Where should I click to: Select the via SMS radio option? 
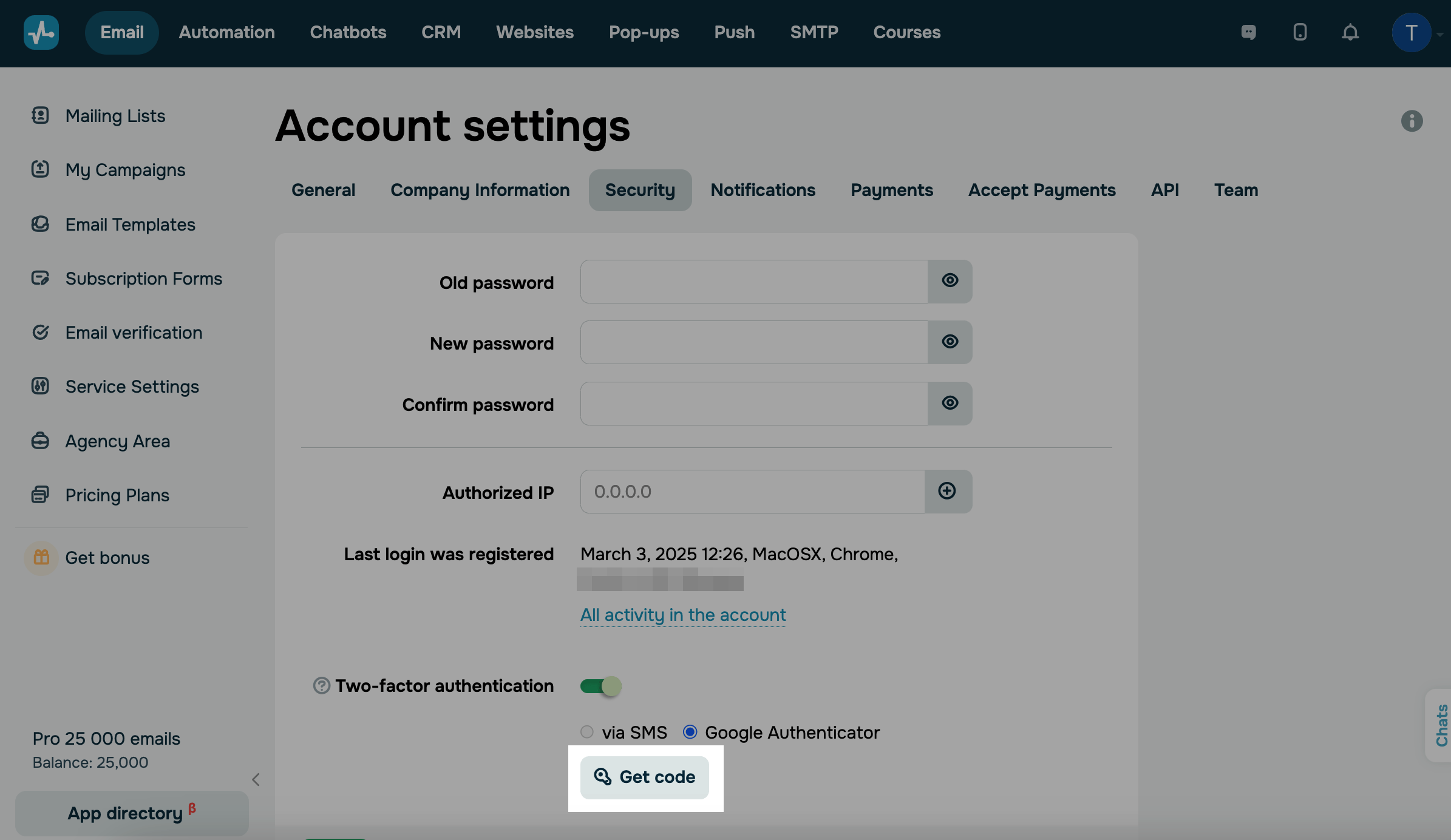[587, 732]
